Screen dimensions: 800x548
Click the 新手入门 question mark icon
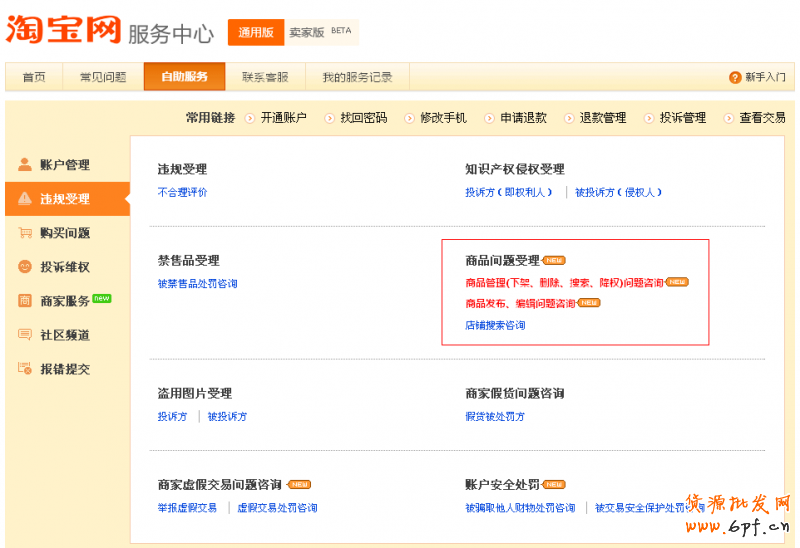click(x=735, y=77)
